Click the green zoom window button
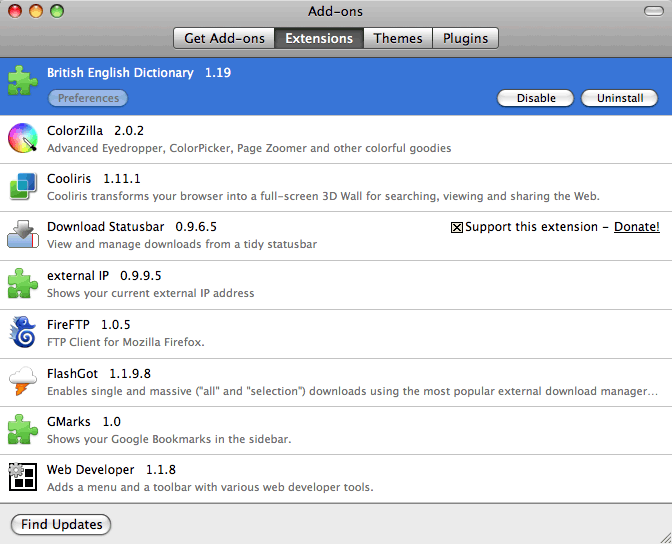 57,11
